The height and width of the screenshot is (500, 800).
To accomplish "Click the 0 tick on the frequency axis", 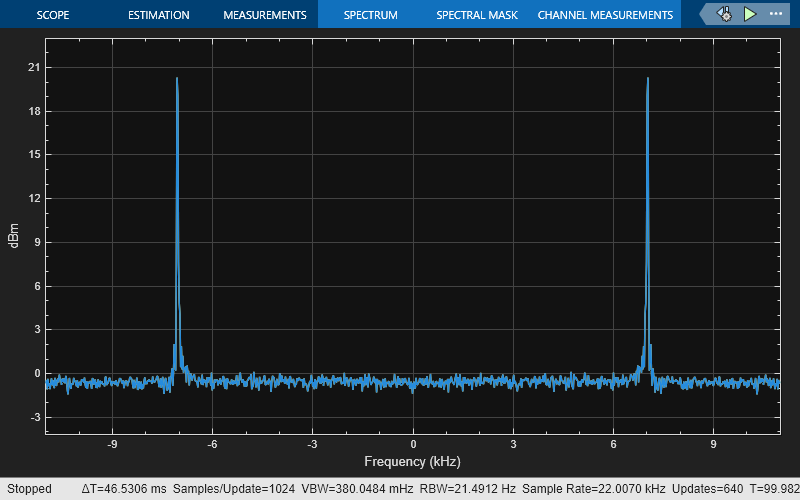I will coord(413,444).
